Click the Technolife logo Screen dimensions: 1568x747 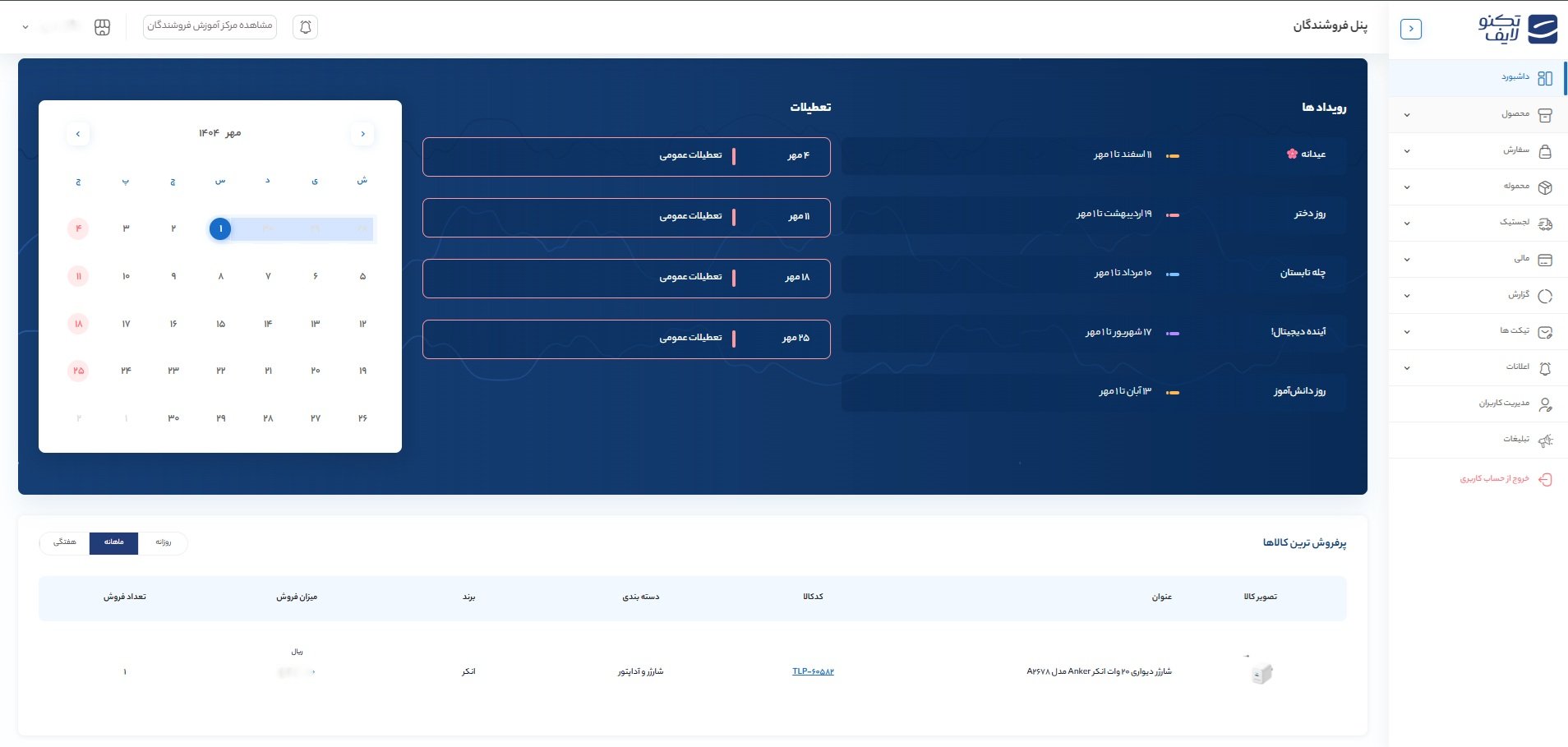[1517, 29]
